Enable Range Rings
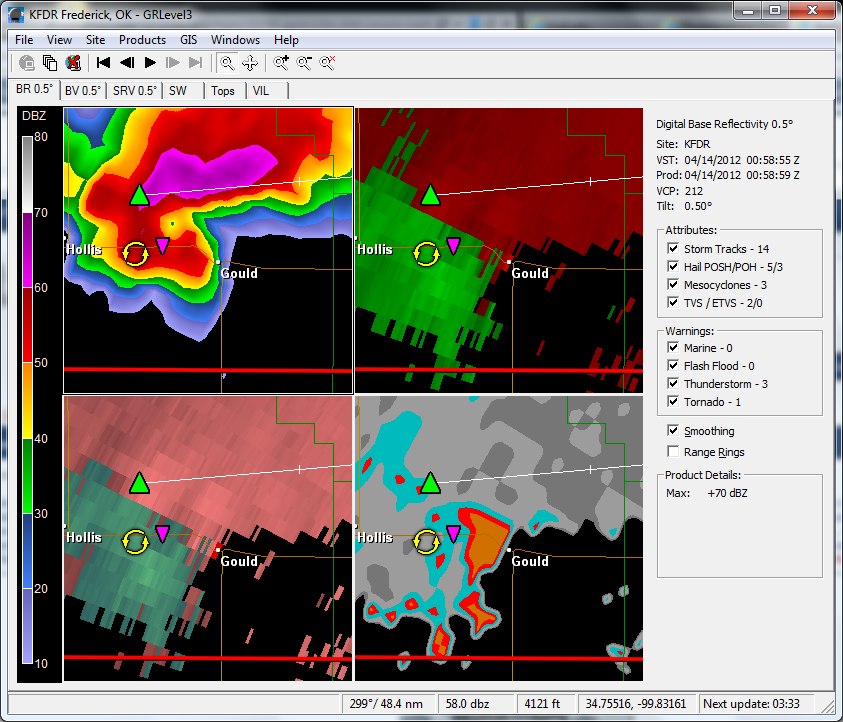This screenshot has height=722, width=843. coord(673,452)
